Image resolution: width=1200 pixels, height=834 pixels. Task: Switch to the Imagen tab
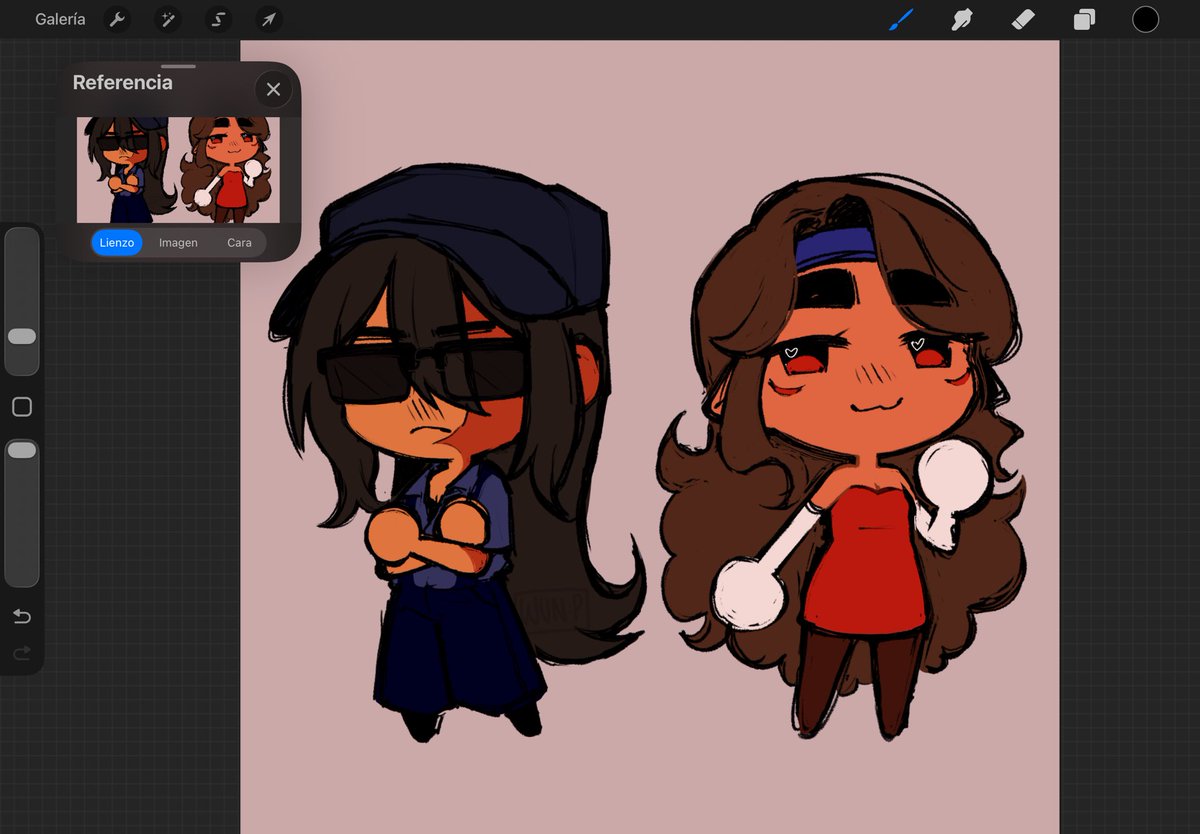178,243
